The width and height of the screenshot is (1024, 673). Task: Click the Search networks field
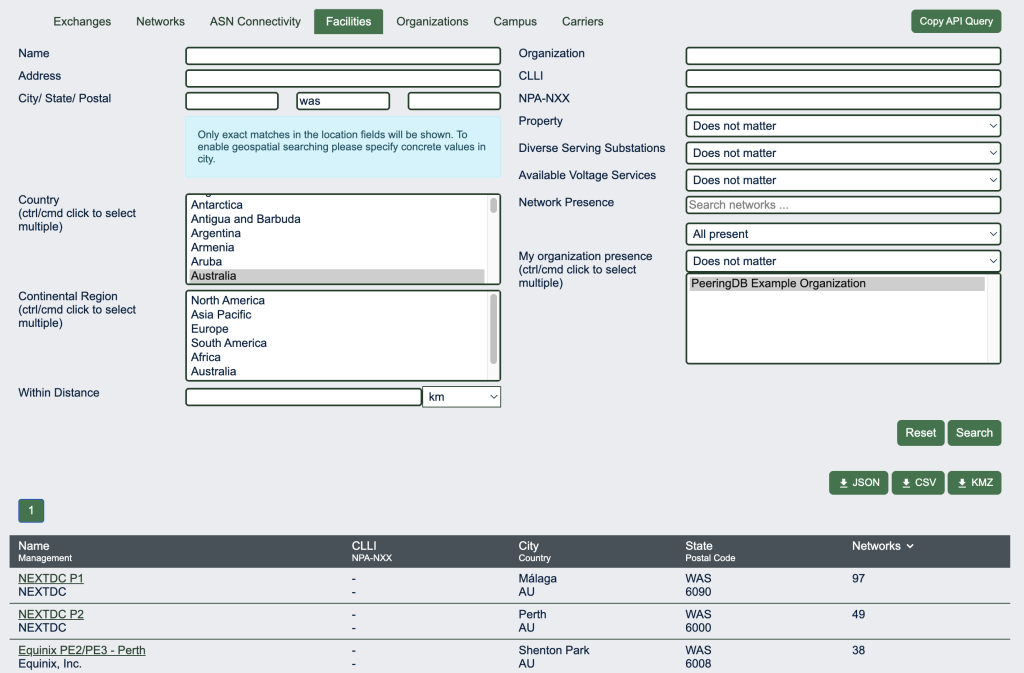pyautogui.click(x=843, y=205)
